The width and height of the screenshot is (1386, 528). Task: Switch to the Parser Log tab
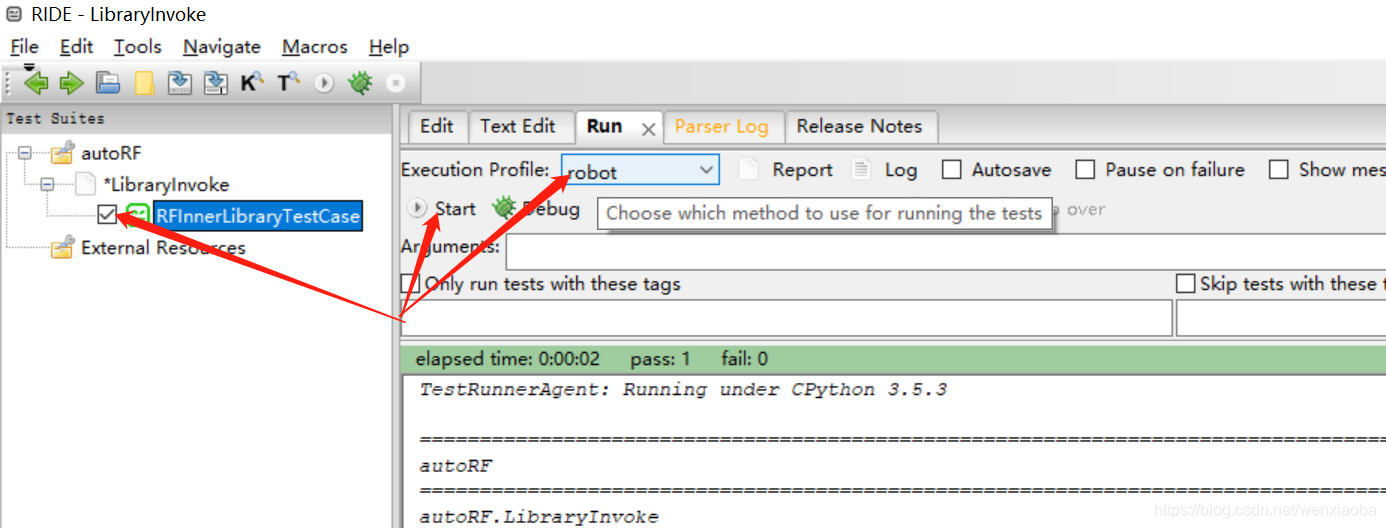point(721,127)
